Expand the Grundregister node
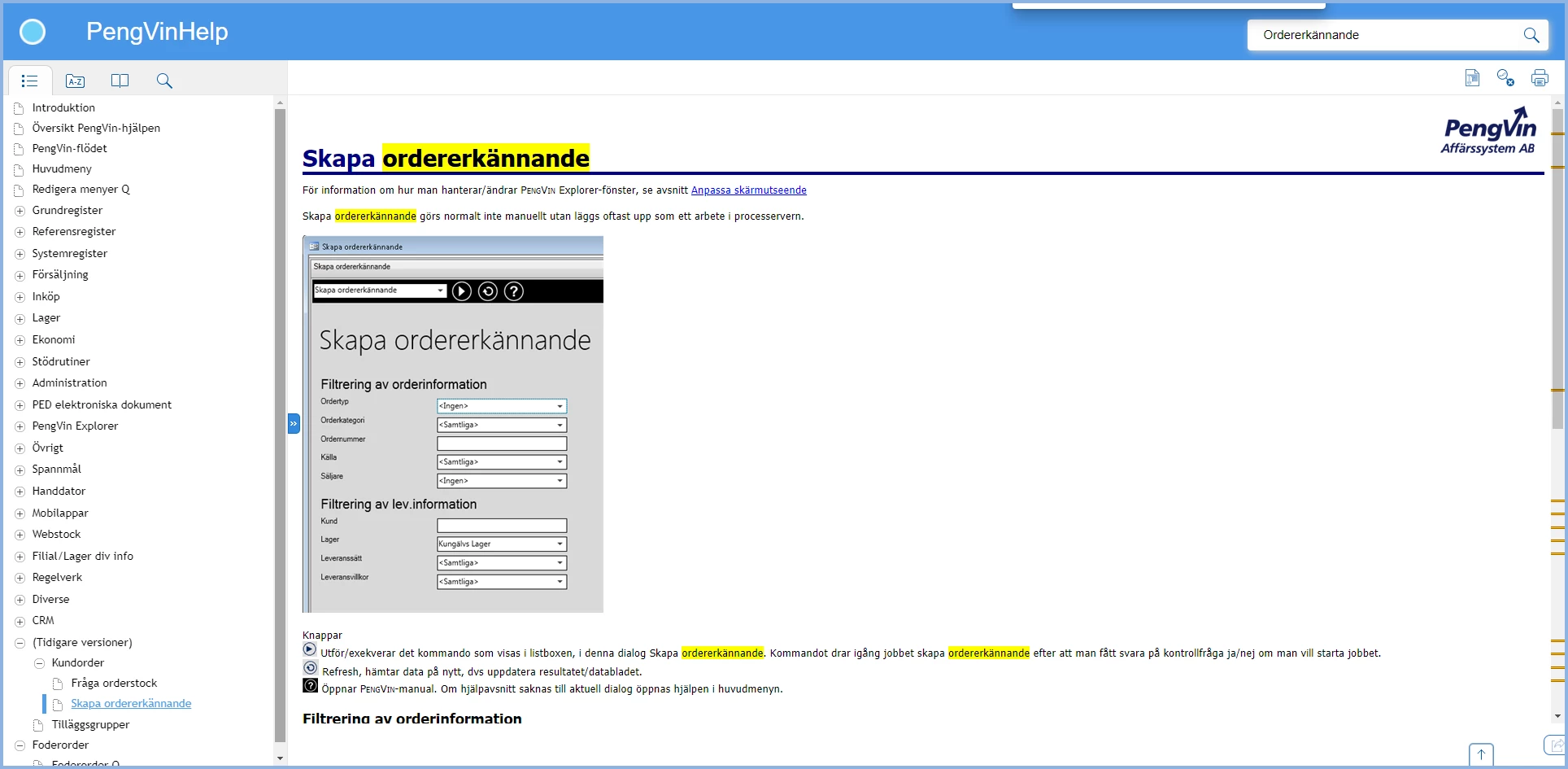This screenshot has height=769, width=1568. (x=20, y=211)
